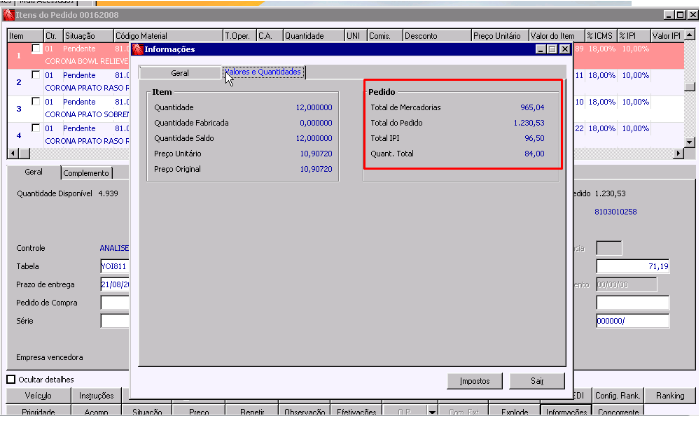Tick checkbox for item row 2
Viewport: 699px width, 421px height.
tap(36, 75)
